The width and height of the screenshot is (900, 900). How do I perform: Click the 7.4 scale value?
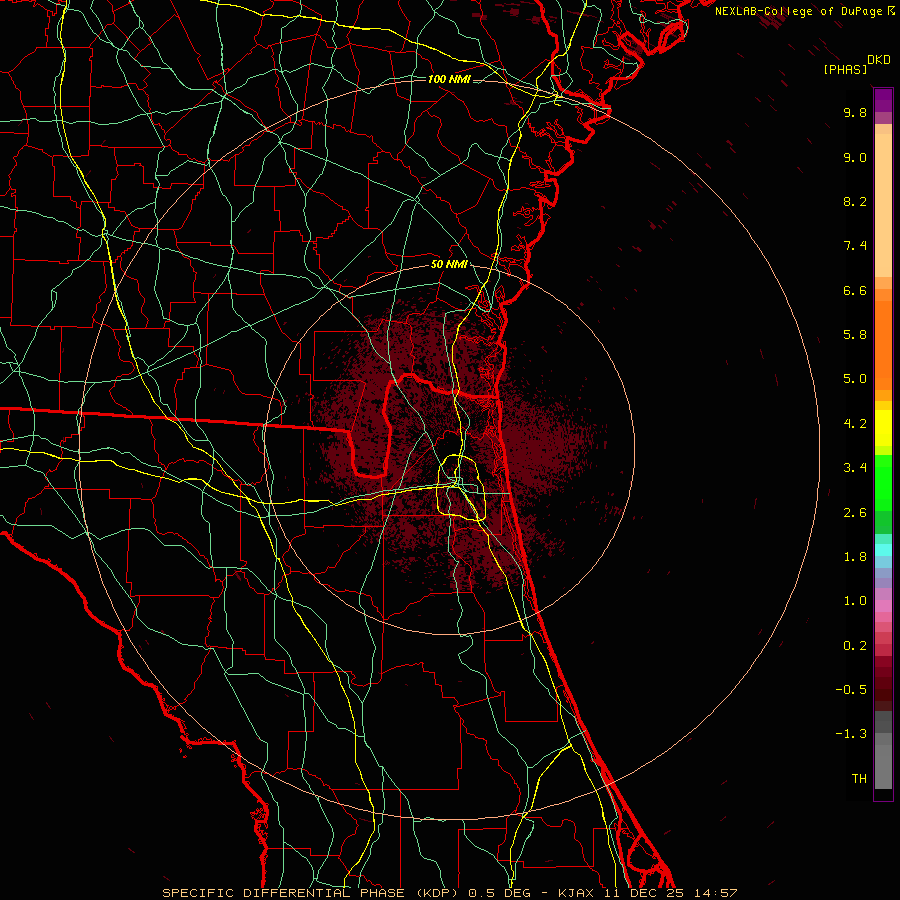point(855,246)
